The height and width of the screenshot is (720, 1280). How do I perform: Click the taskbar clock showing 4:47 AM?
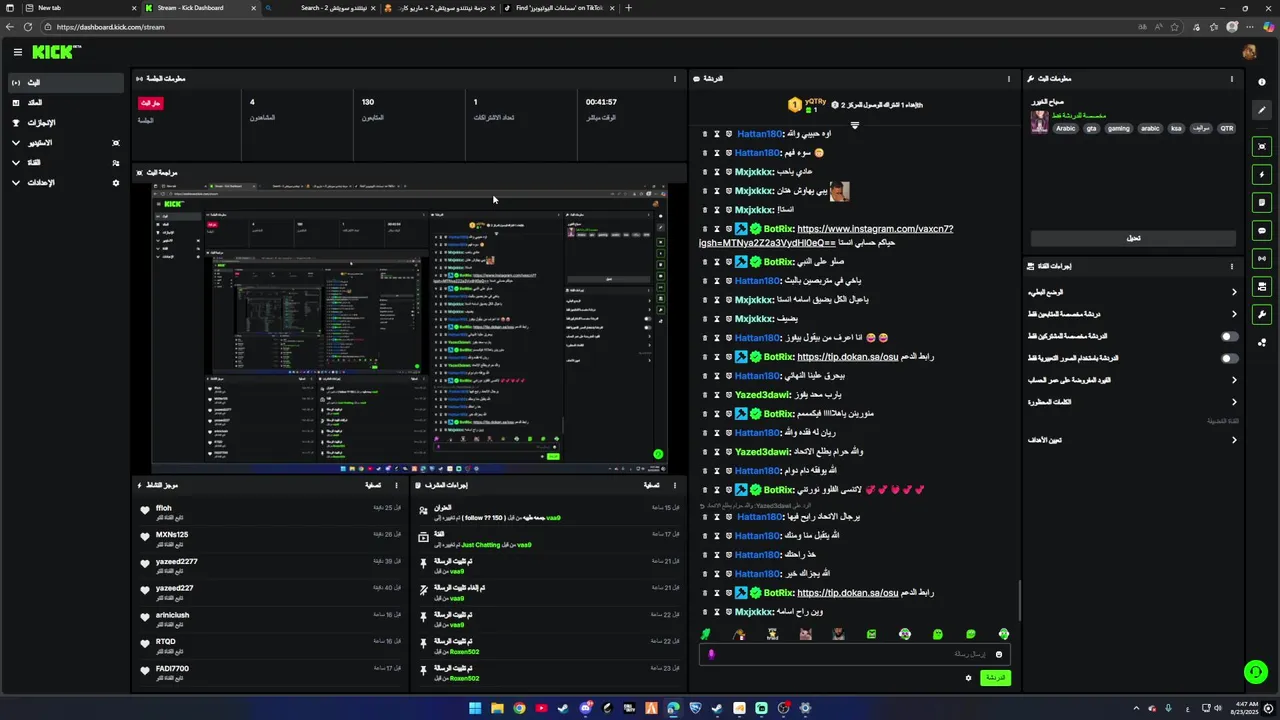pos(1245,708)
